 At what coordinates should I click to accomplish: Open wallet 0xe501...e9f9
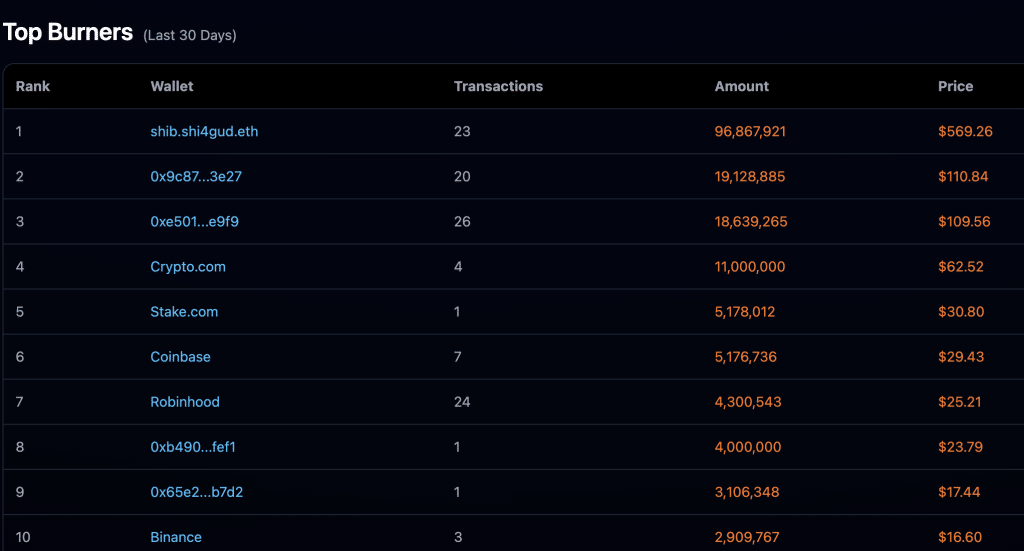click(x=194, y=221)
